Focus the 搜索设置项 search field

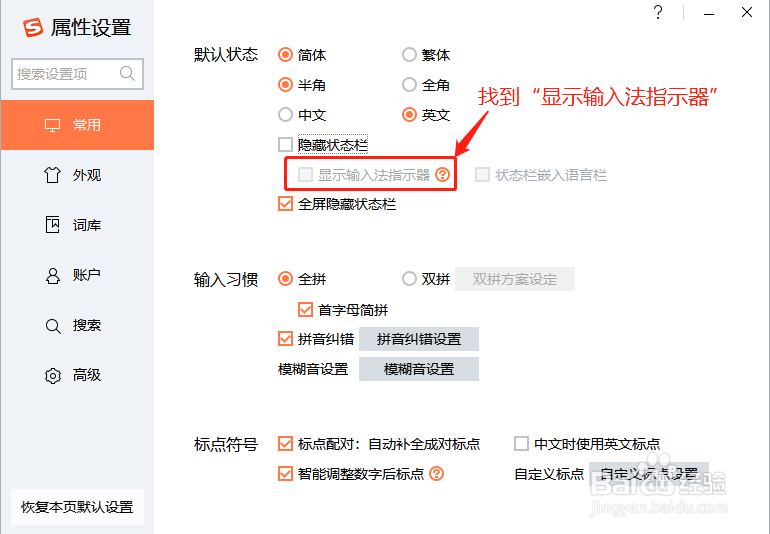pos(78,74)
